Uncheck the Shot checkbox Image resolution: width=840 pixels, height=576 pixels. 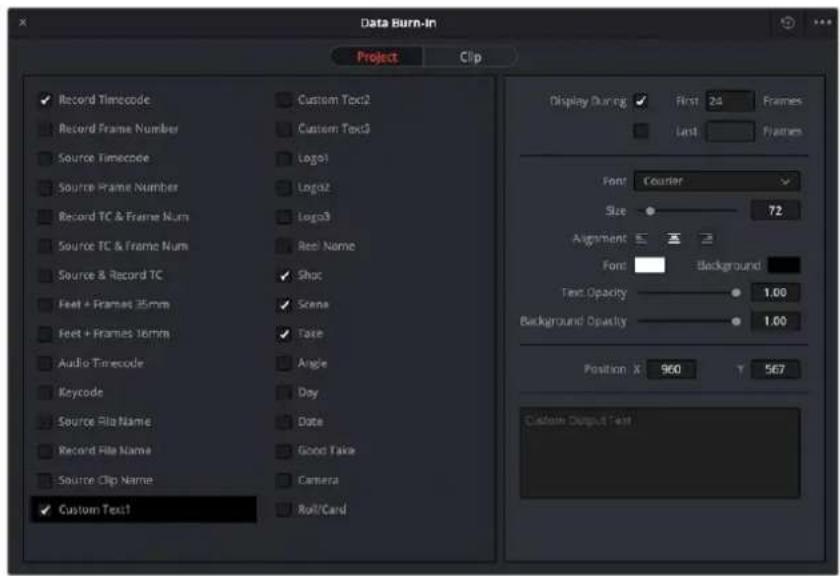284,275
